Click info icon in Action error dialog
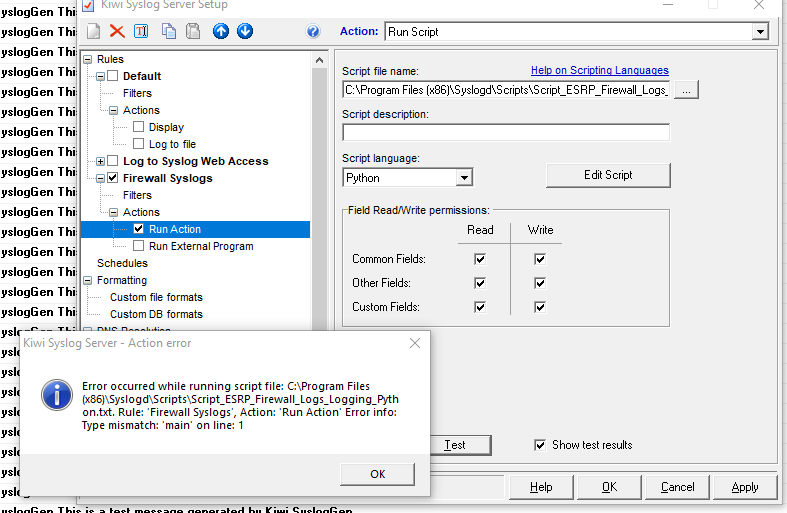 pyautogui.click(x=57, y=395)
